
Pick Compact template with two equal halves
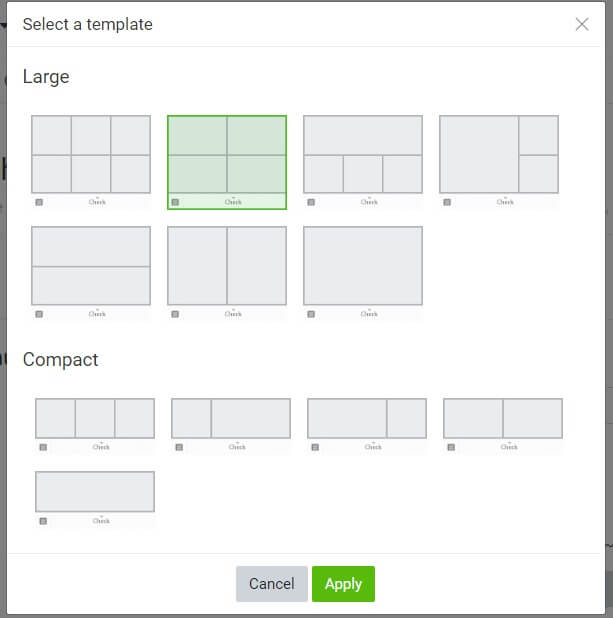pyautogui.click(x=503, y=426)
